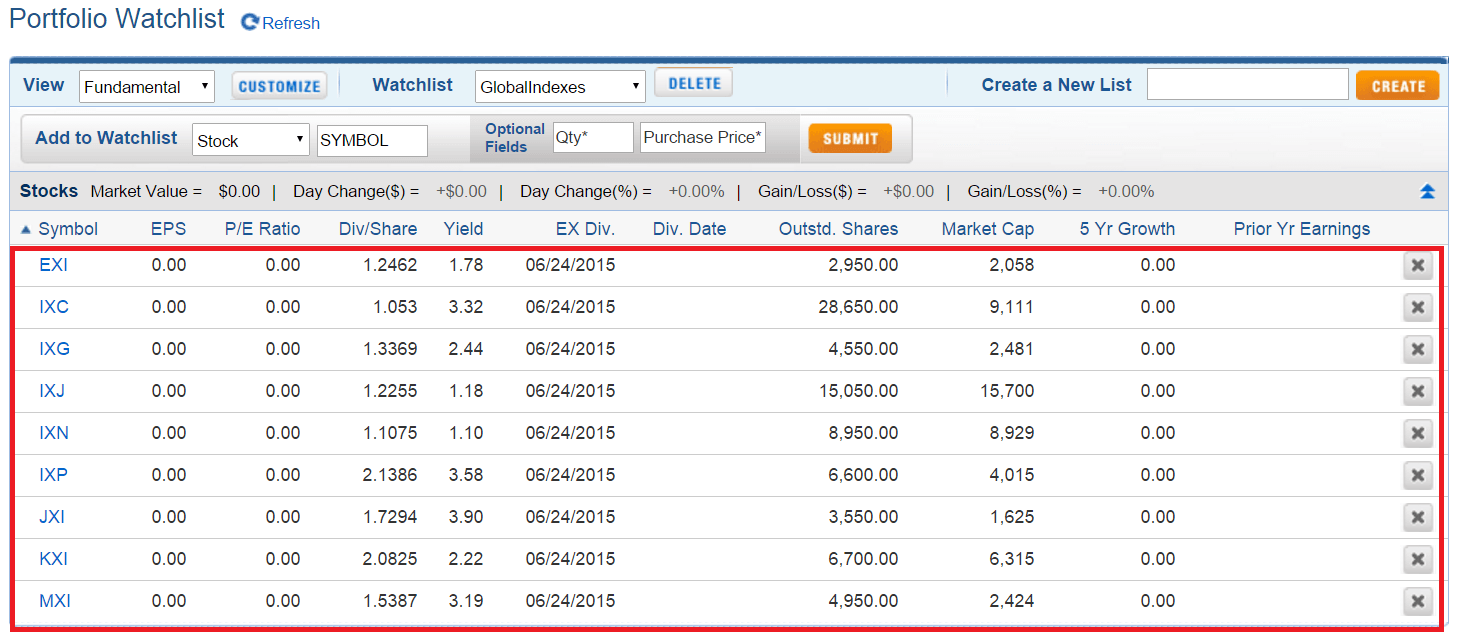Click the orange Create button
The width and height of the screenshot is (1457, 637).
click(x=1397, y=86)
